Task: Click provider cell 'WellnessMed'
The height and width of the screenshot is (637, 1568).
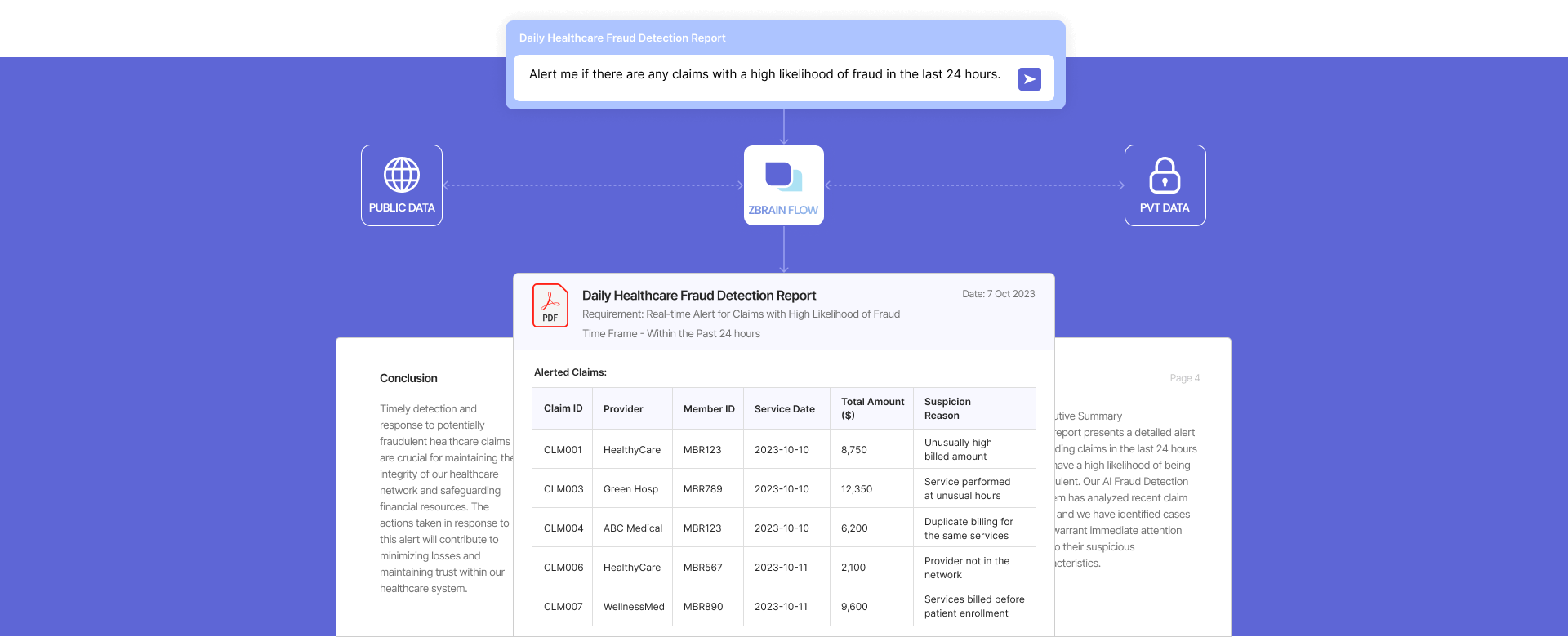Action: [634, 607]
